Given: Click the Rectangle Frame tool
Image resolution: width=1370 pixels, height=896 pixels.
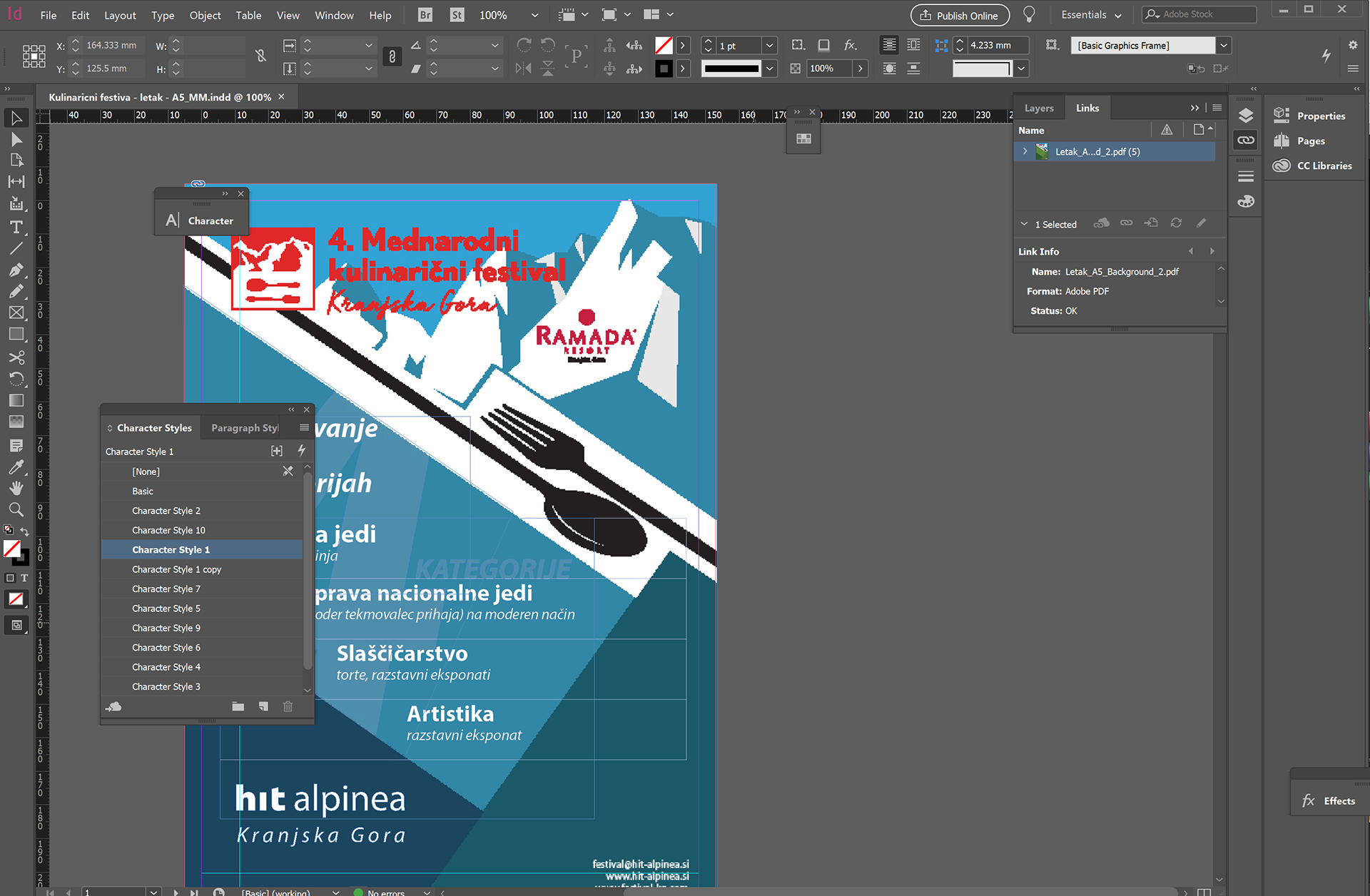Looking at the screenshot, I should pyautogui.click(x=16, y=312).
